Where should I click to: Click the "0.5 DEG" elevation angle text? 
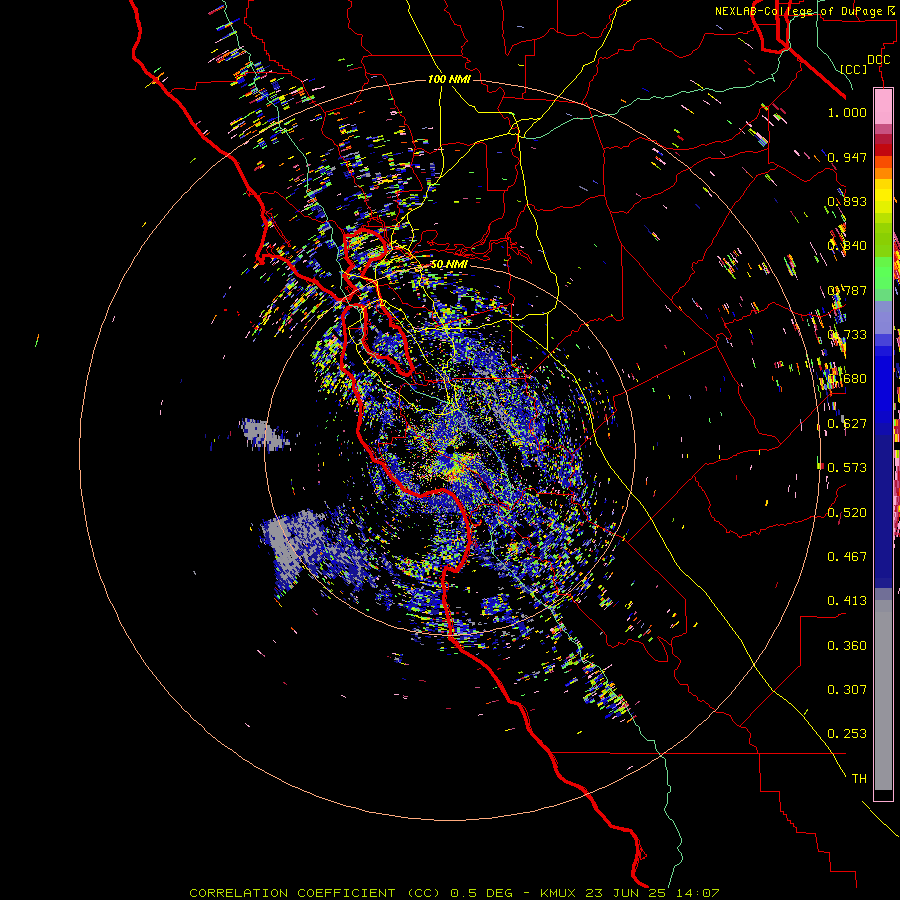tap(481, 893)
